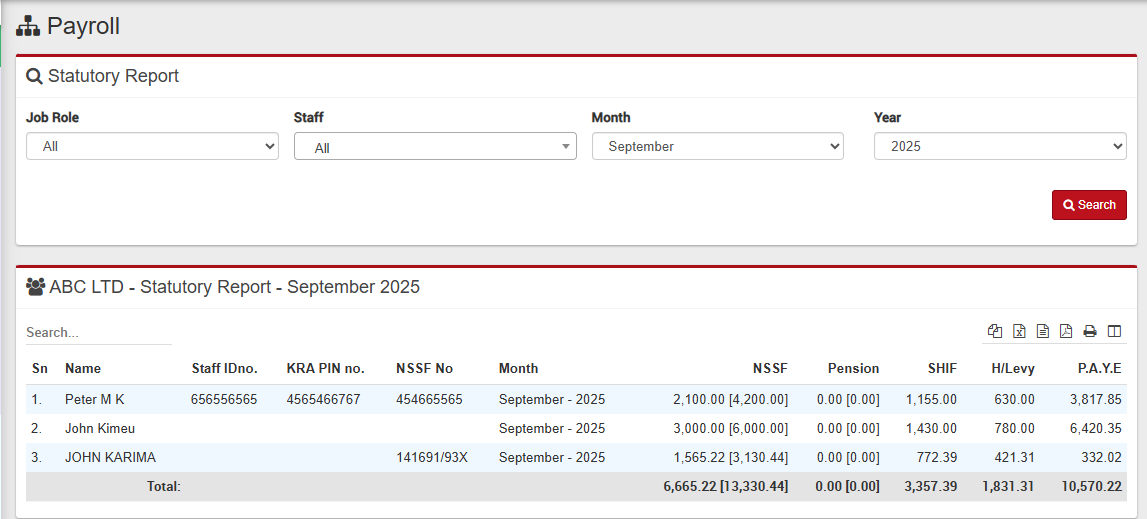Export report to Excel
Image resolution: width=1147 pixels, height=519 pixels.
pyautogui.click(x=1019, y=331)
